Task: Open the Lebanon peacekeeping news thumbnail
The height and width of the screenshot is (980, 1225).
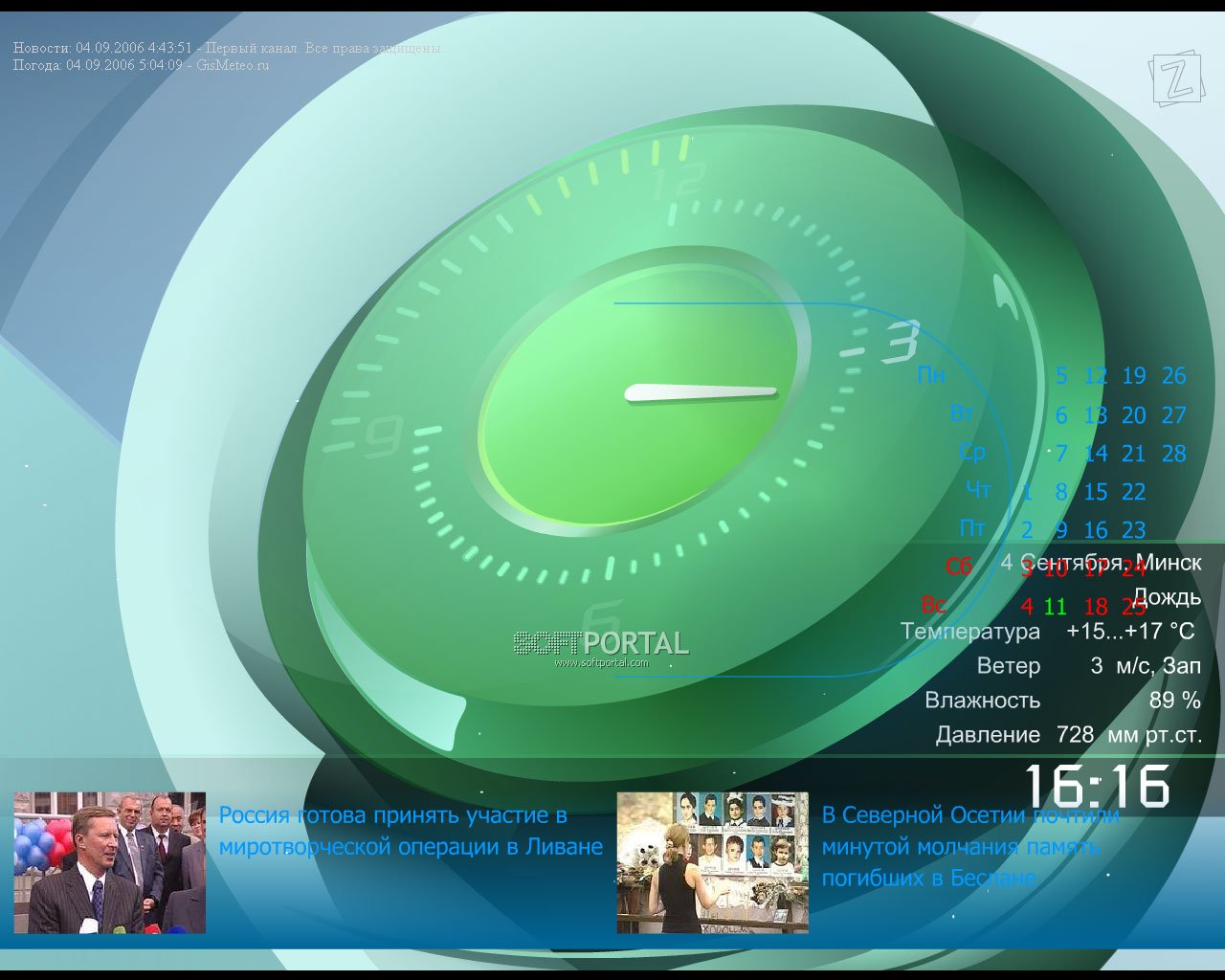Action: [109, 862]
